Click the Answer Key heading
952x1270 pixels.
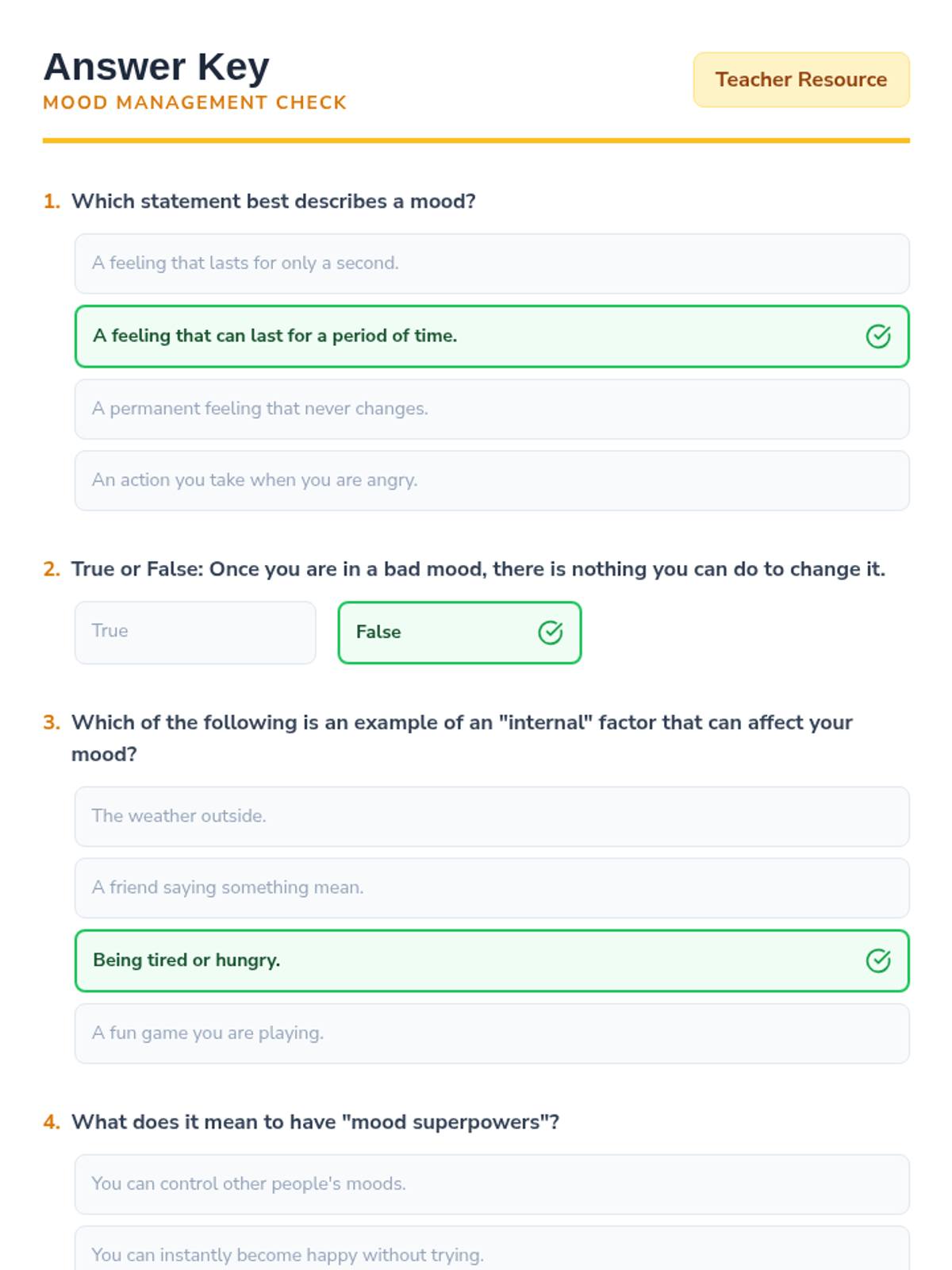(156, 67)
